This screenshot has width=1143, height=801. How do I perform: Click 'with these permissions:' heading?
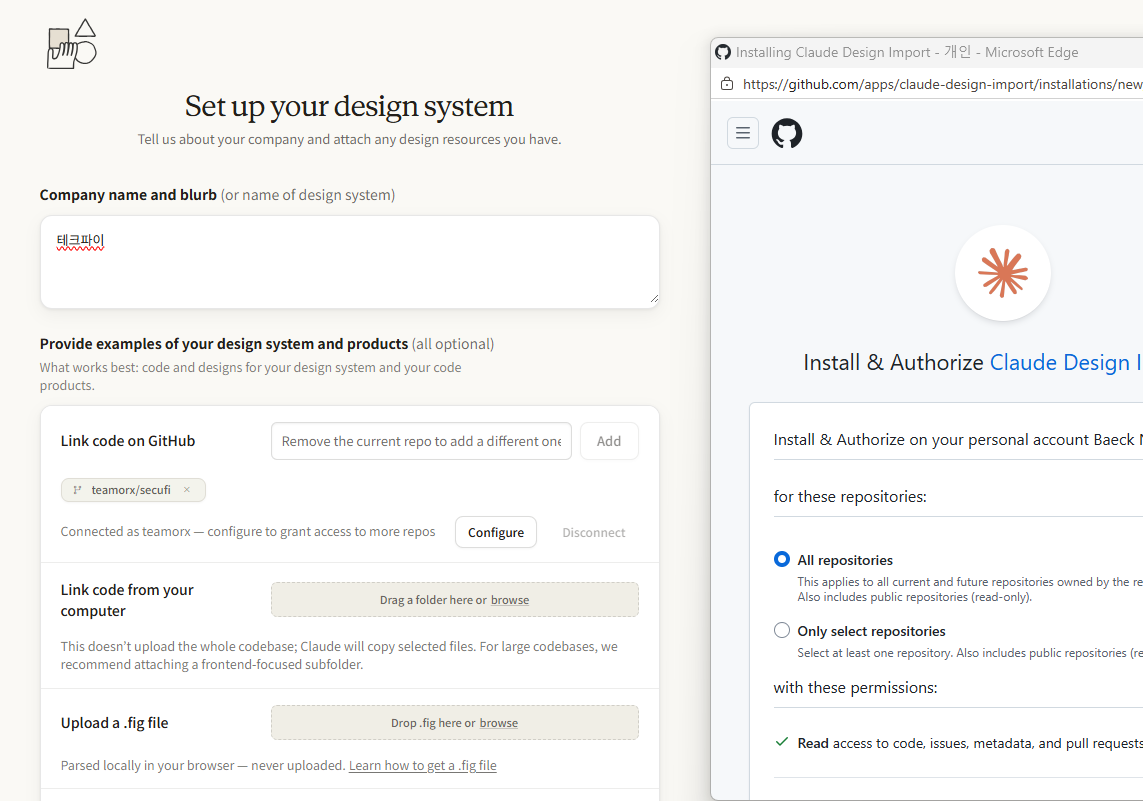click(855, 687)
